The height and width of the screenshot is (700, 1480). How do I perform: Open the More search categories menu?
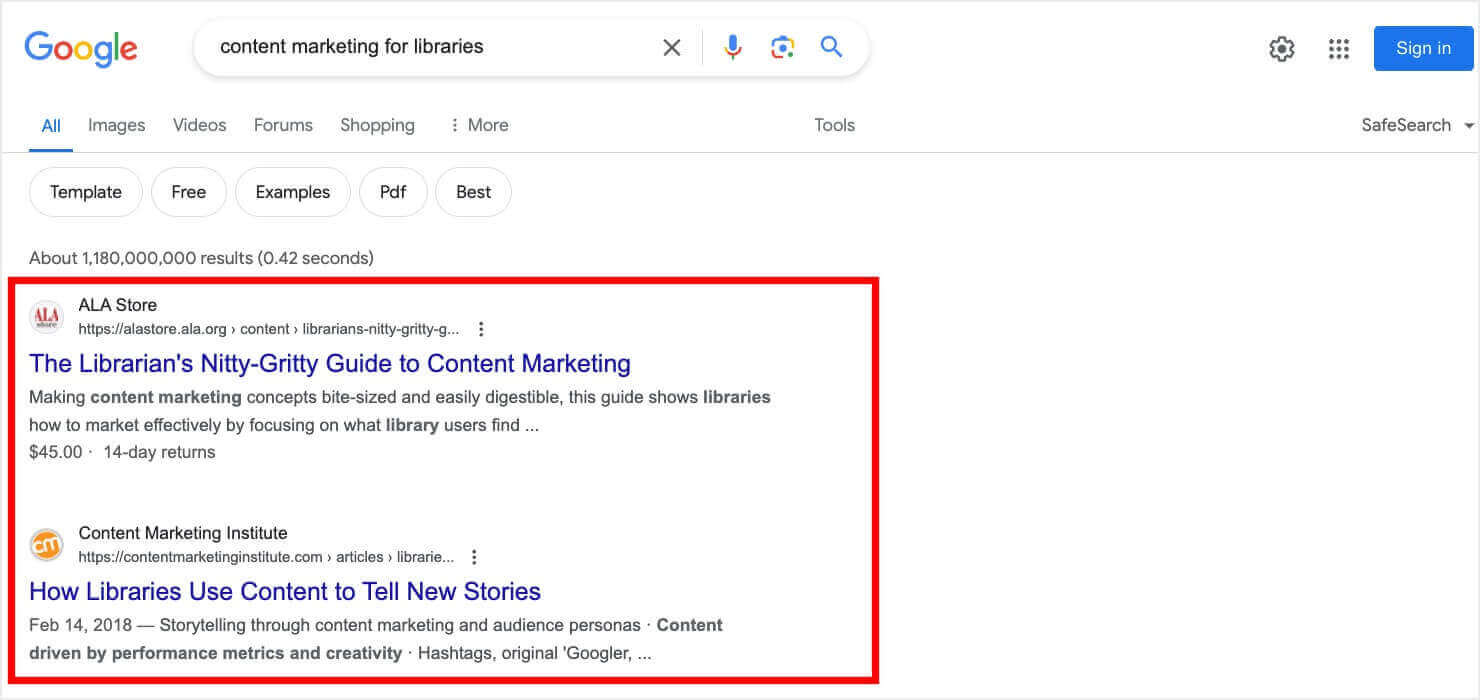coord(478,124)
